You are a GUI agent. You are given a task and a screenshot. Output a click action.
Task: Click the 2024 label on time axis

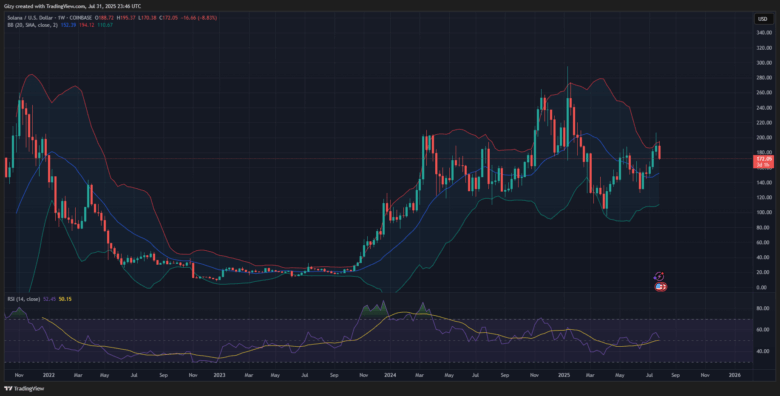click(390, 375)
